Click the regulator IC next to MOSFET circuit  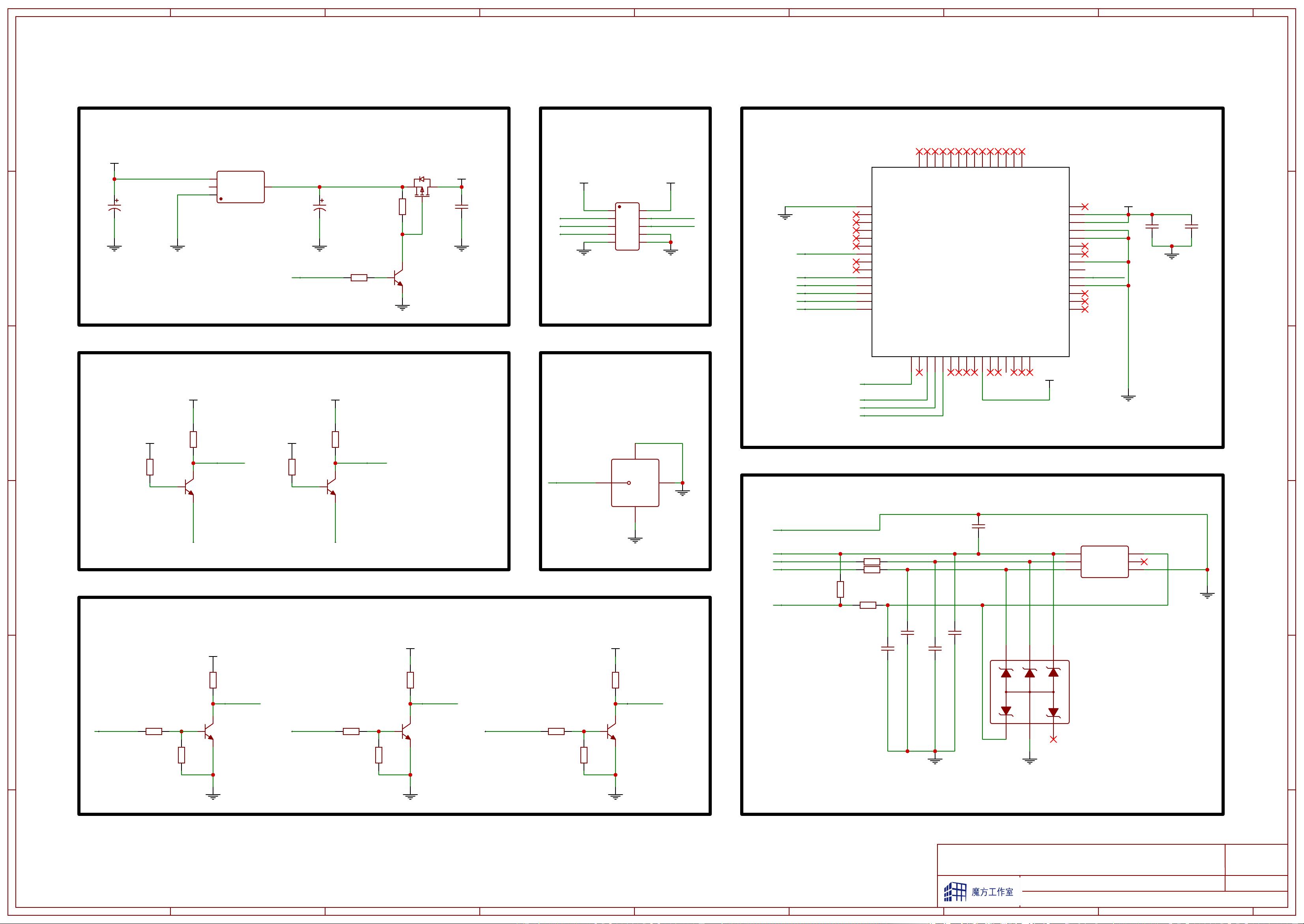240,187
